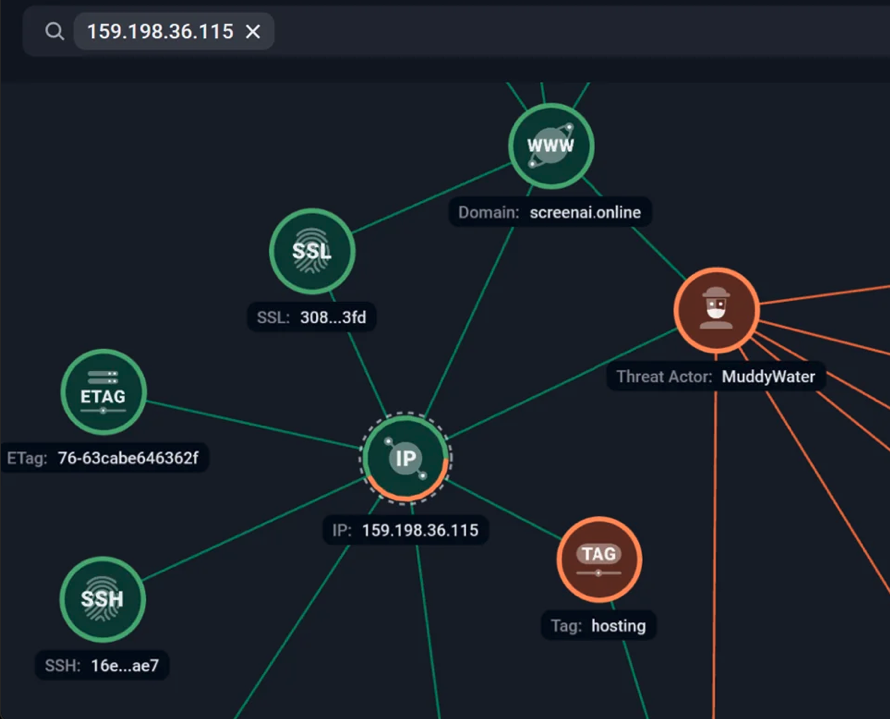Screen dimensions: 890x719
Task: Select the SSL certificate node icon
Action: click(x=311, y=252)
